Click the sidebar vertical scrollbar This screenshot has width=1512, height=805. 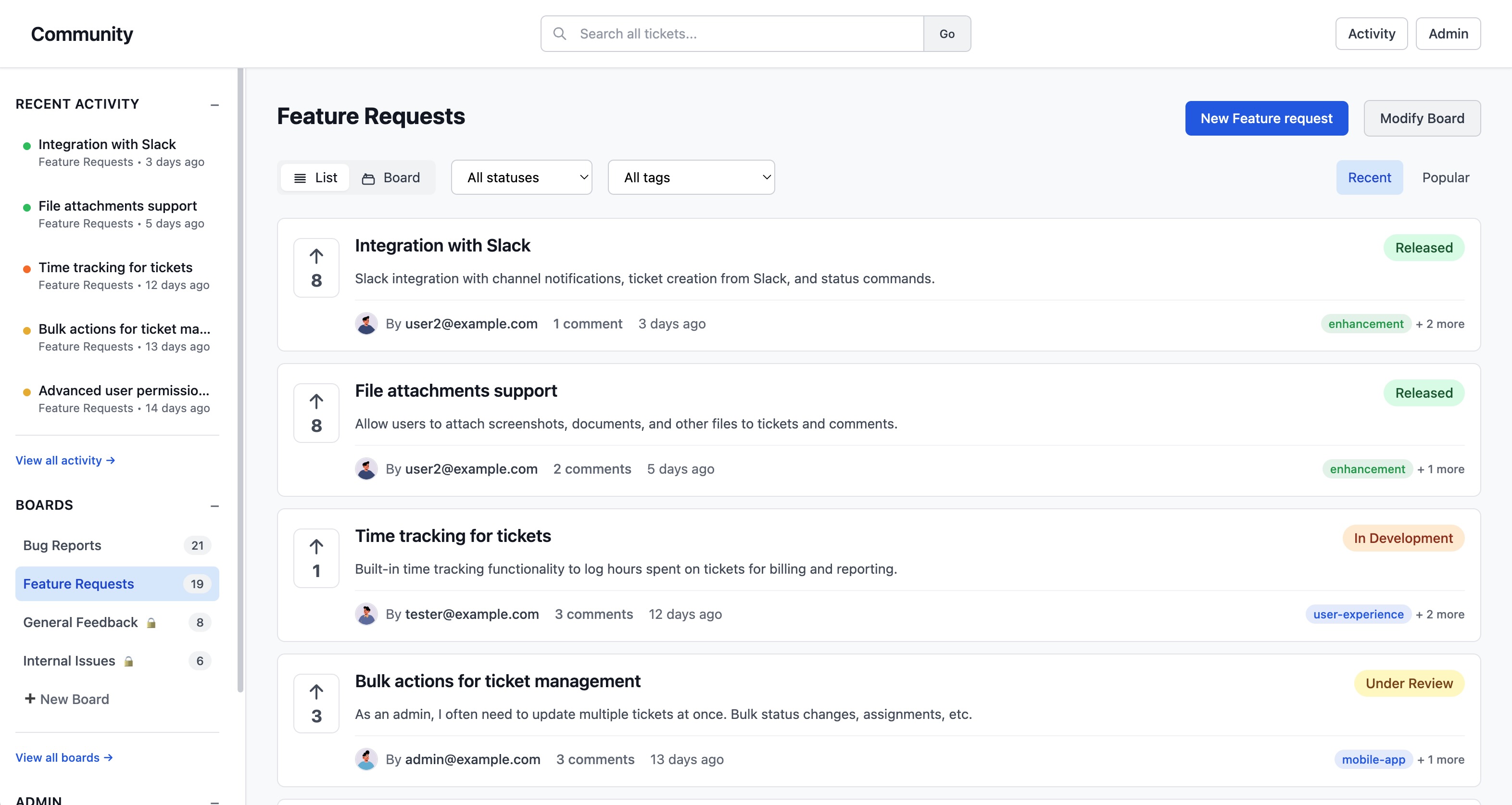point(240,380)
